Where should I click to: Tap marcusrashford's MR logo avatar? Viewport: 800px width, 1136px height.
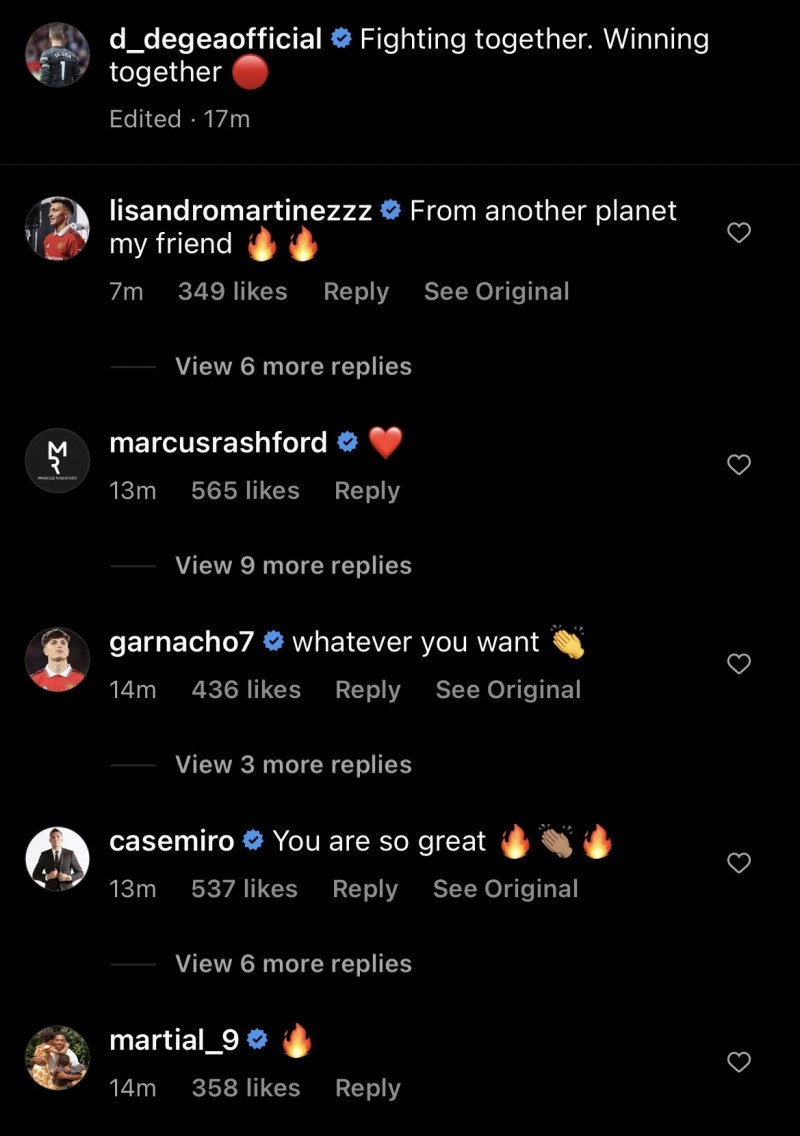point(57,459)
